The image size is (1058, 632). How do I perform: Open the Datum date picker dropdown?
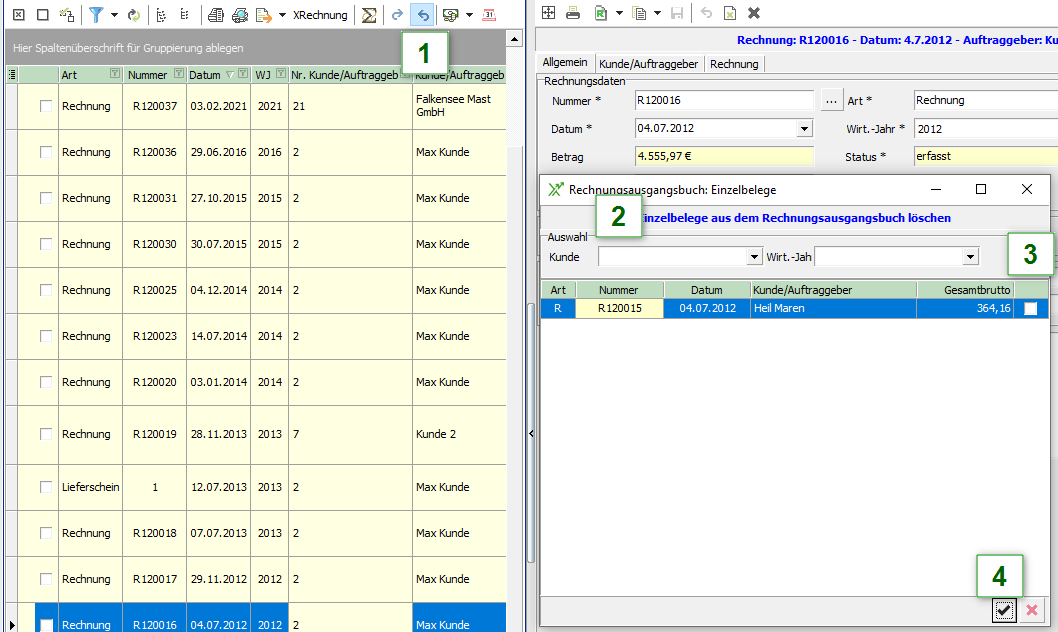point(804,129)
